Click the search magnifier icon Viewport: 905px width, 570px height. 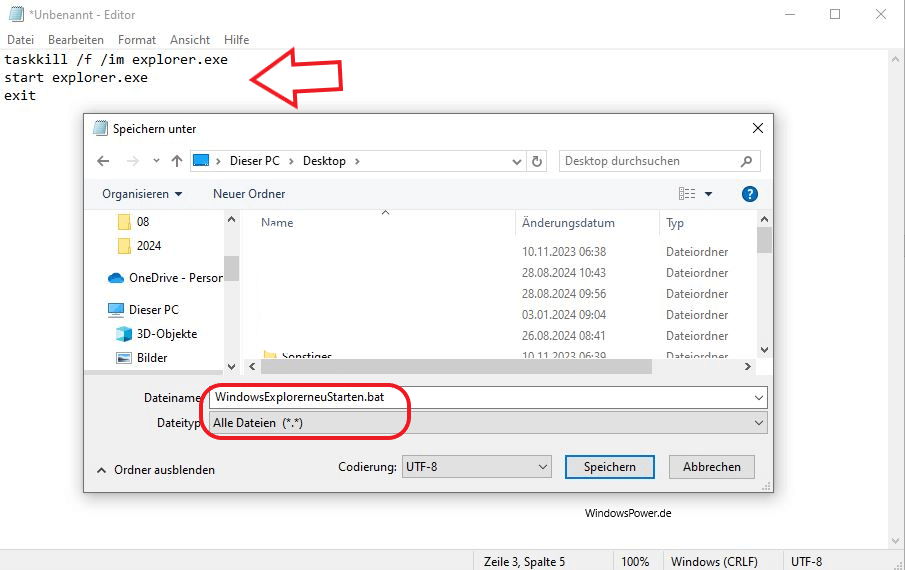[747, 162]
